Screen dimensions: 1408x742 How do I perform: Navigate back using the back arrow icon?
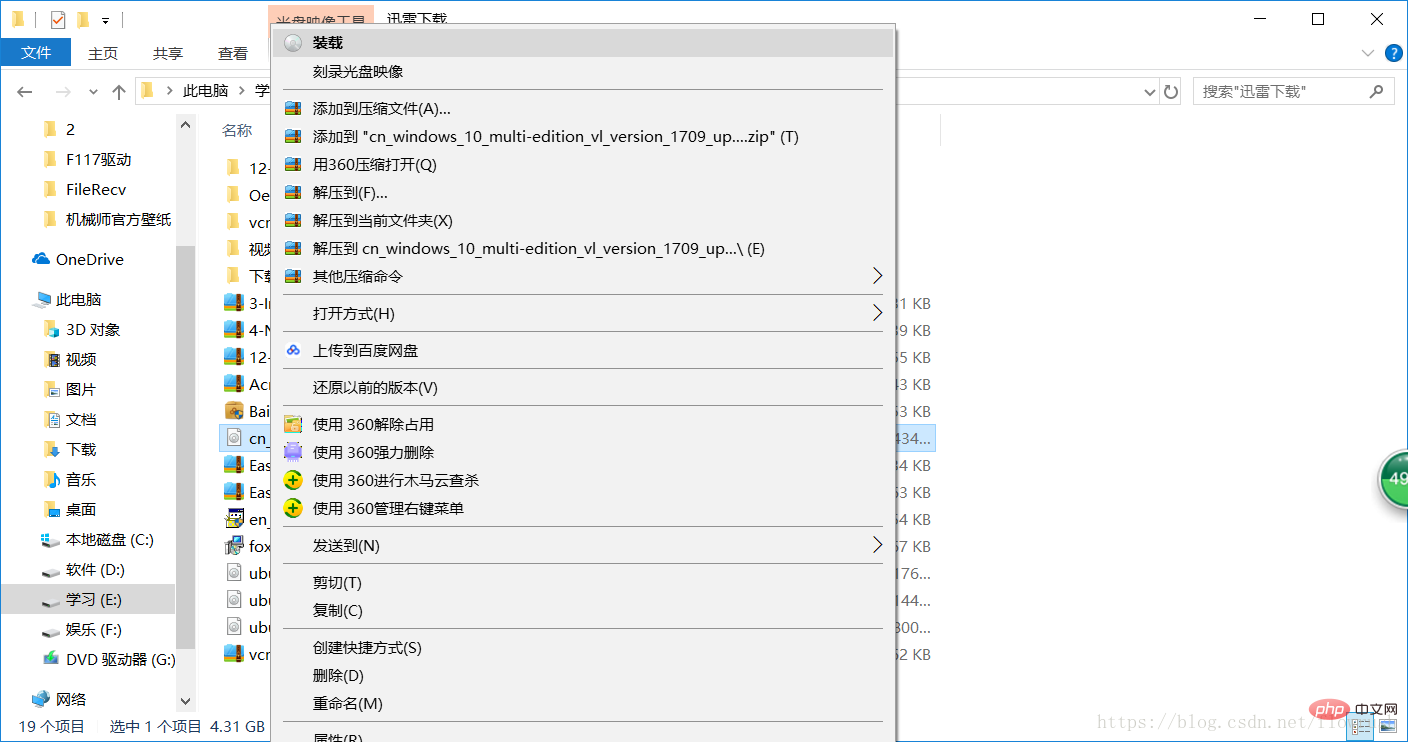pos(24,91)
